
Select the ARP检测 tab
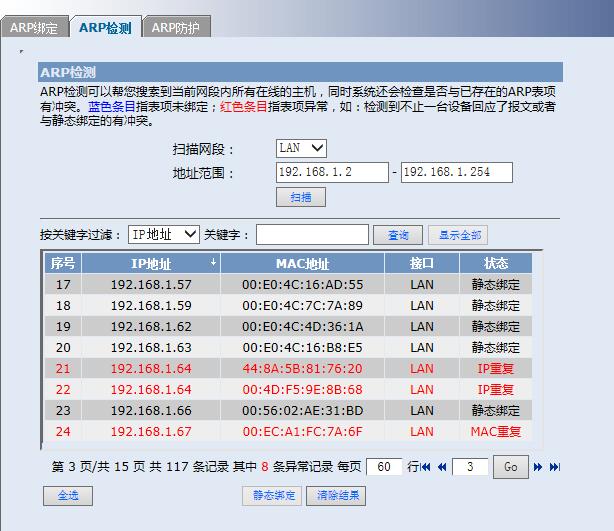[105, 27]
